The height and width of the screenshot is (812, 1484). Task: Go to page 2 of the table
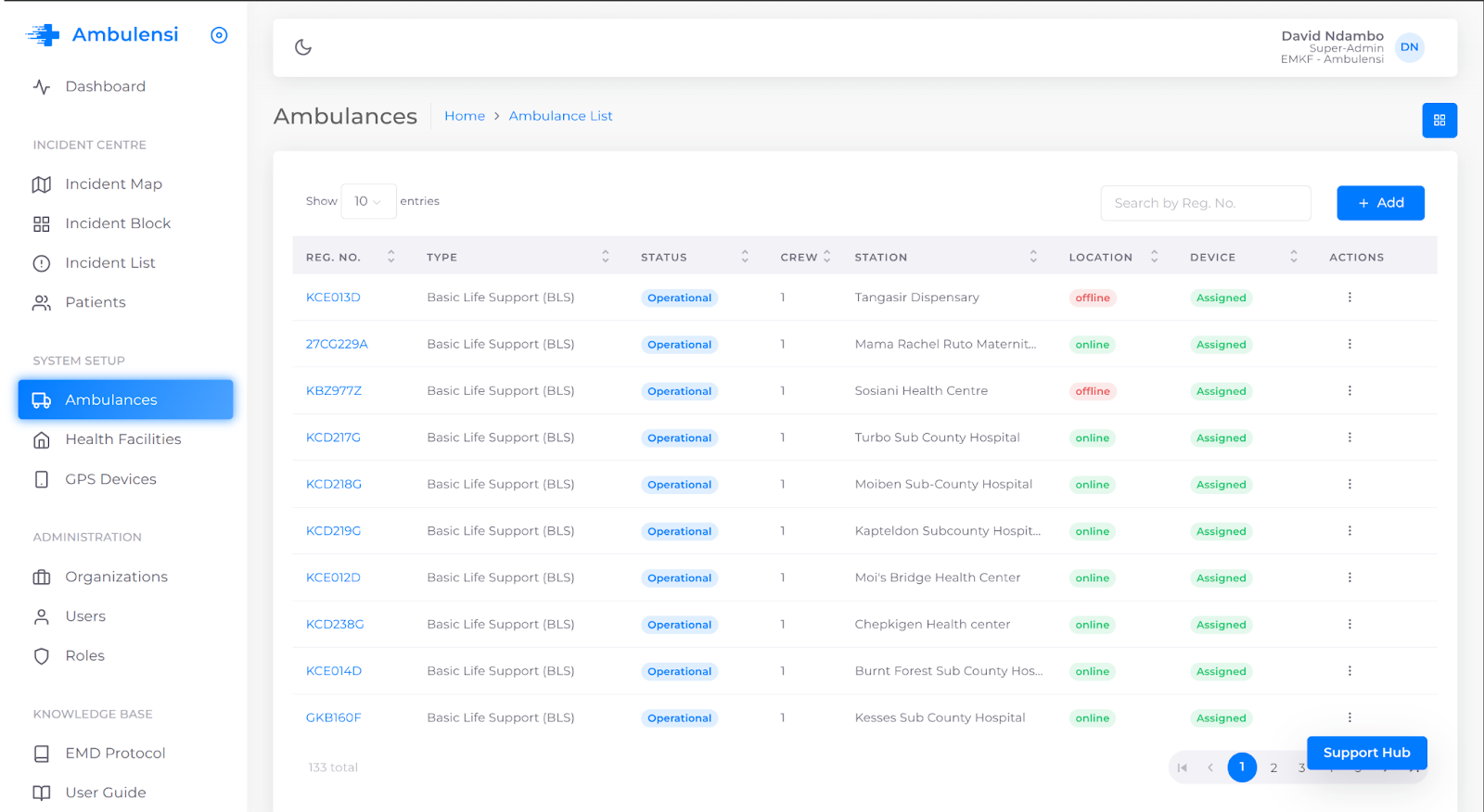1273,768
